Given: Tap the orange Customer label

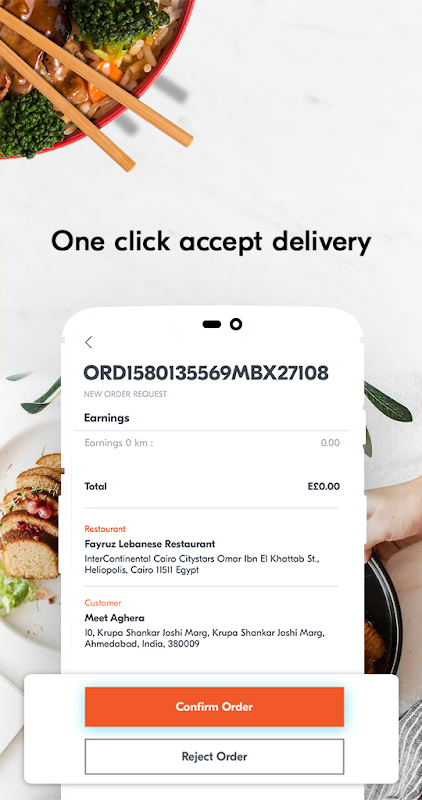Looking at the screenshot, I should click(x=103, y=603).
